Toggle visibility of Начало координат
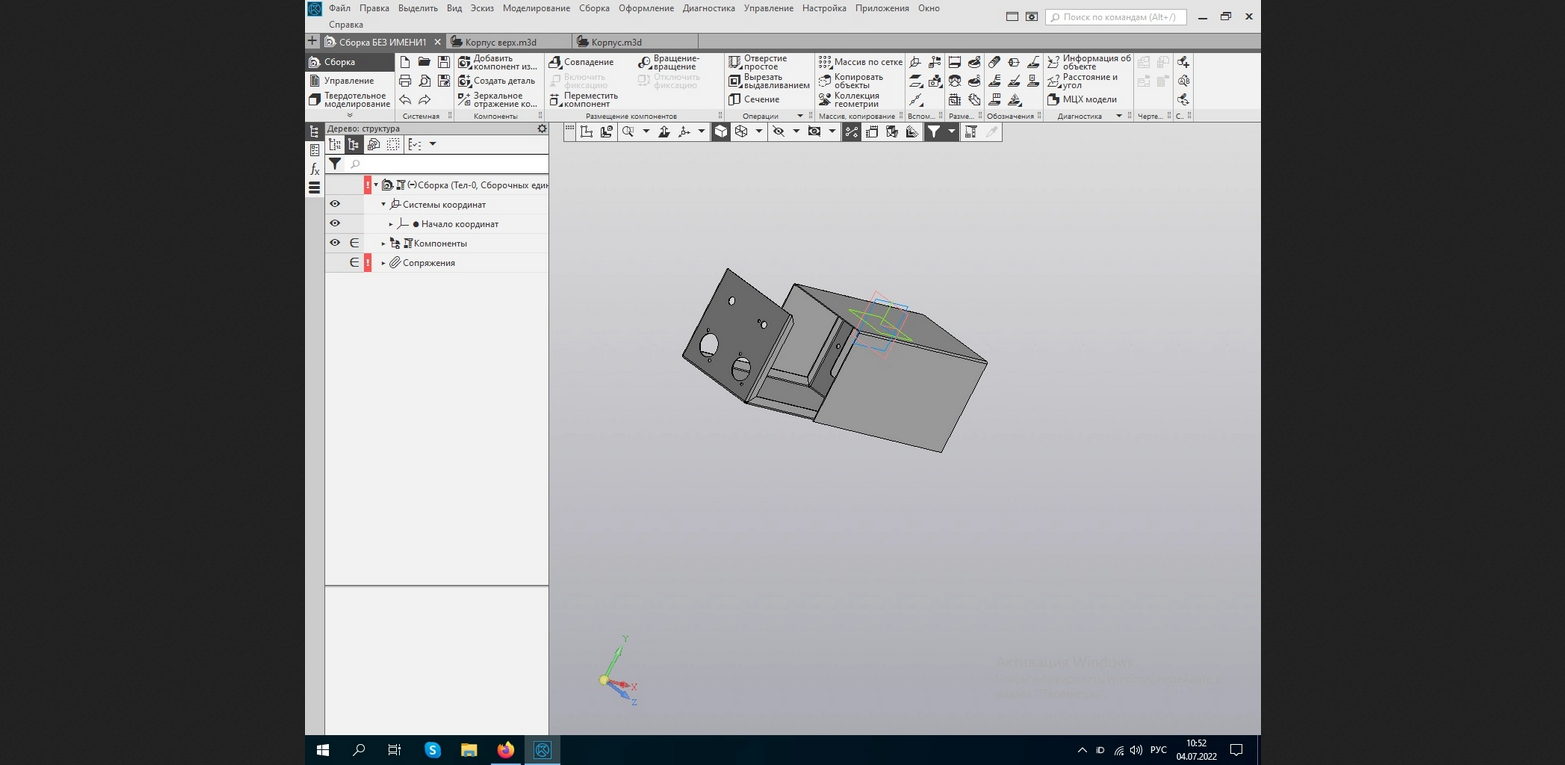This screenshot has height=765, width=1565. tap(335, 223)
